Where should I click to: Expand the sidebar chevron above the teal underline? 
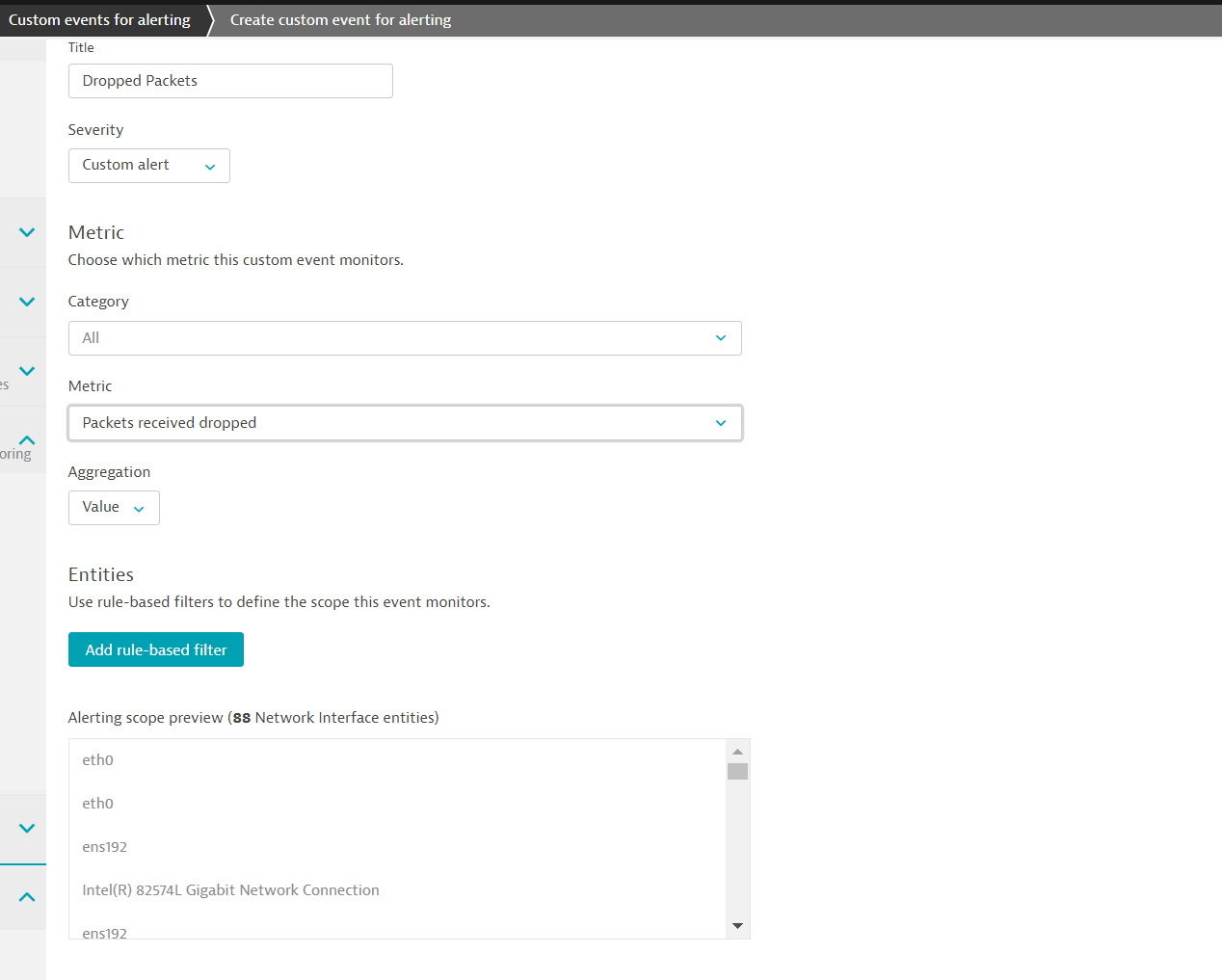27,828
